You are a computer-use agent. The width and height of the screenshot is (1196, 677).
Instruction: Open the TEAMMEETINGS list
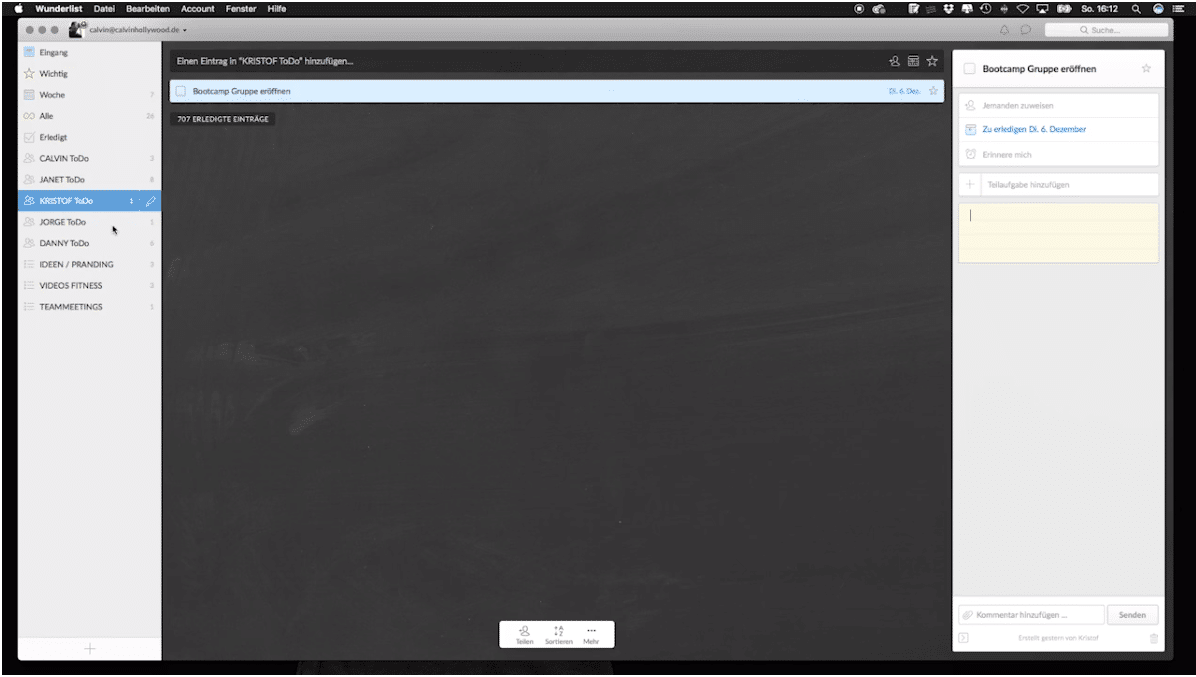click(89, 306)
